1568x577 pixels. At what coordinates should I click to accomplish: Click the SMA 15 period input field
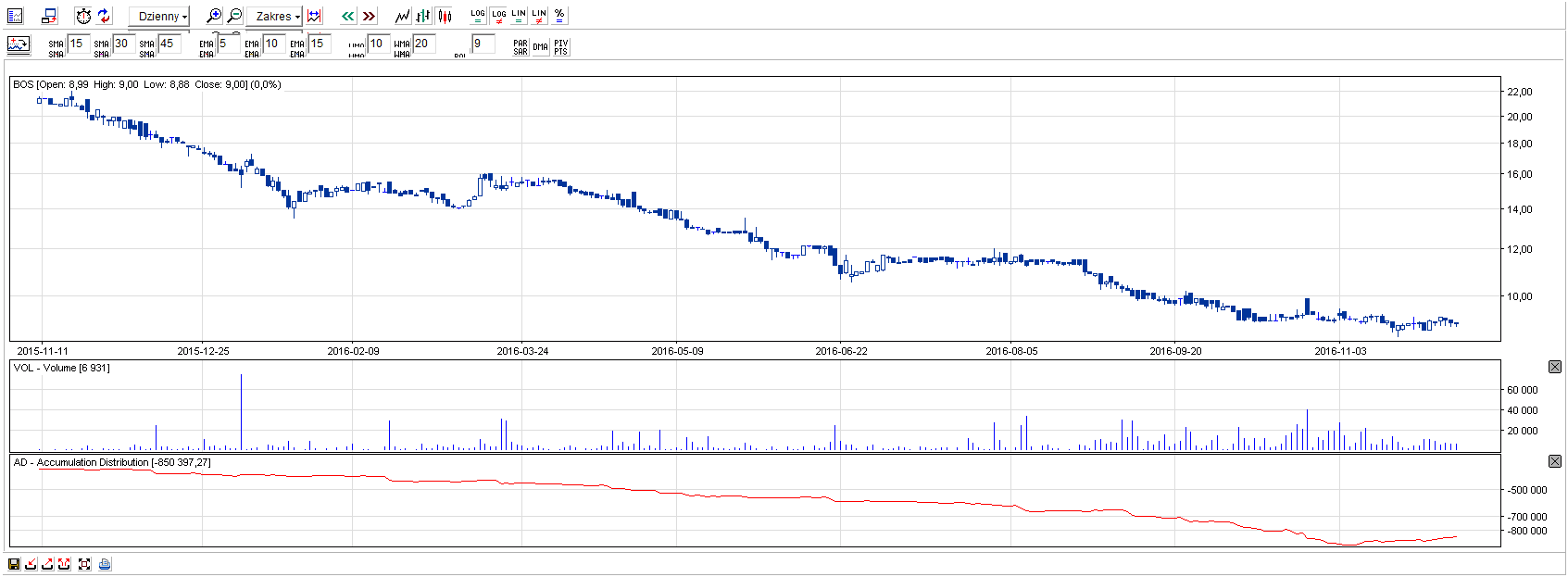coord(78,44)
